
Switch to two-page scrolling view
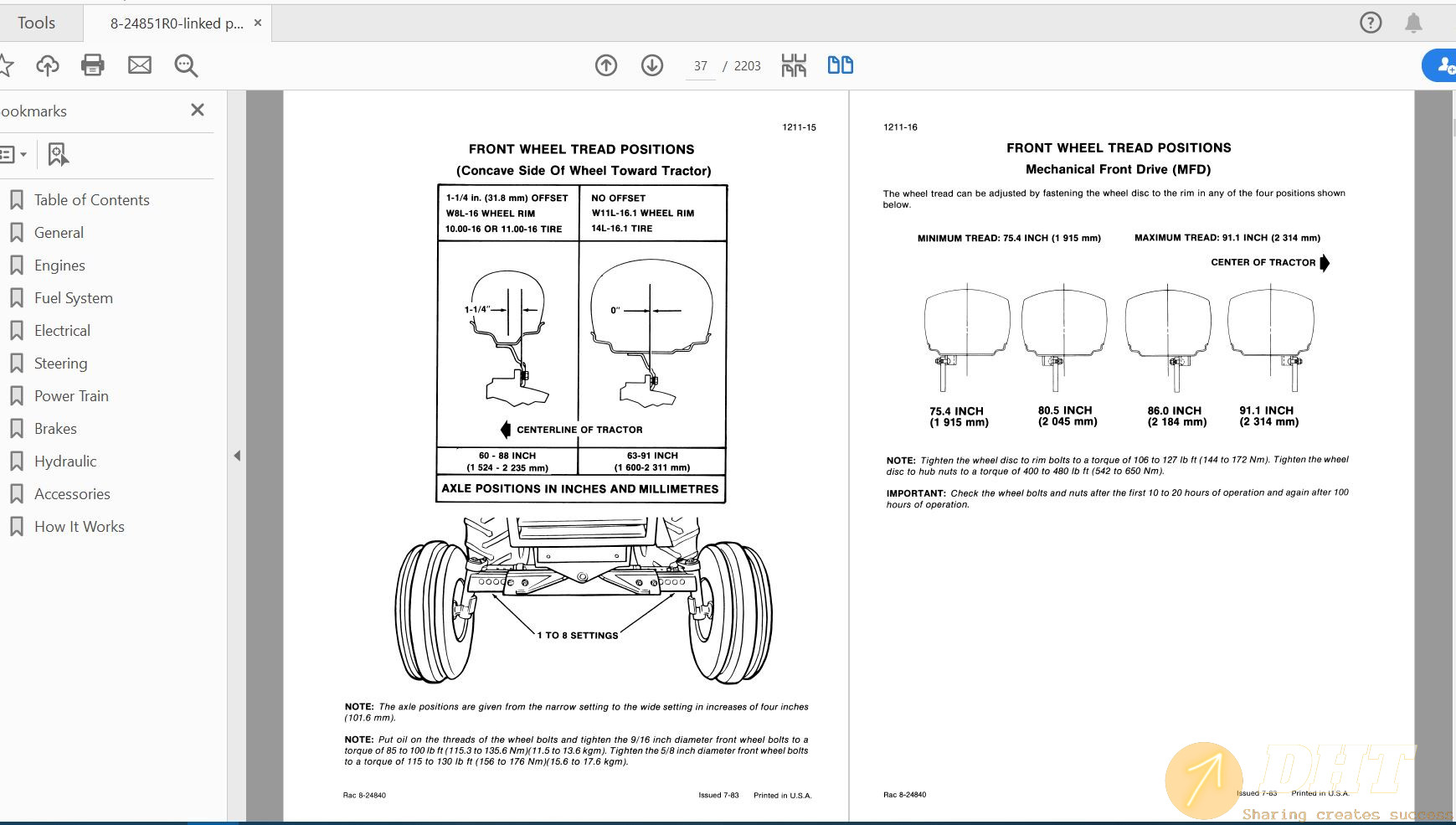coord(840,64)
